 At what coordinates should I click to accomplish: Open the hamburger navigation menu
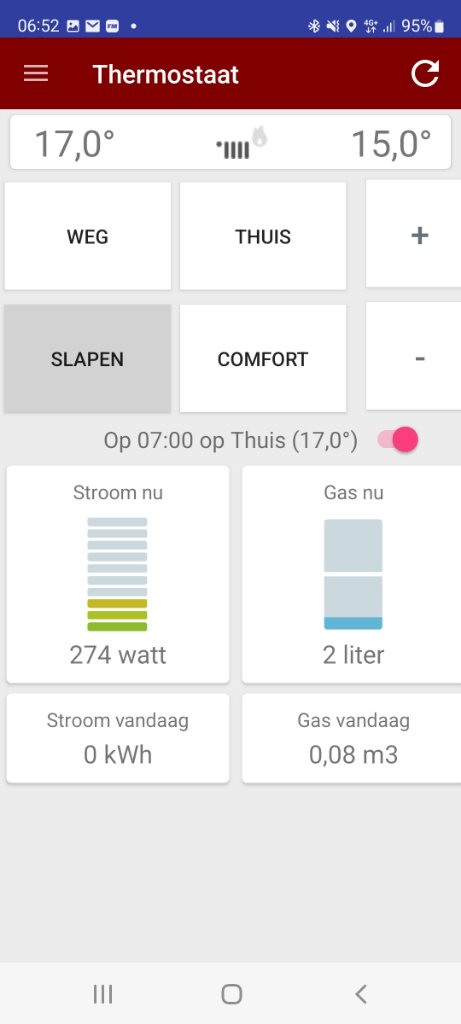(36, 74)
